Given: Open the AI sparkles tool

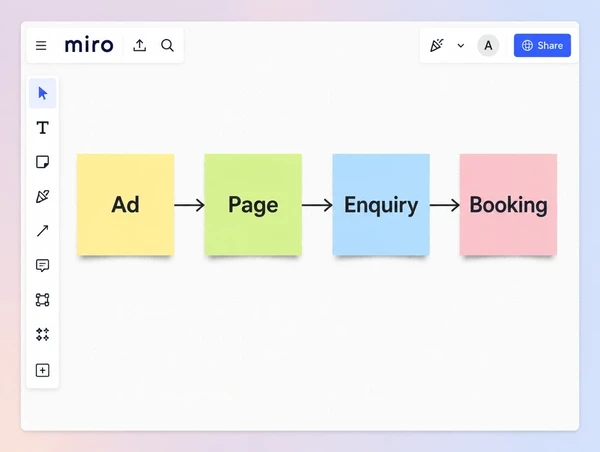Looking at the screenshot, I should click(42, 334).
